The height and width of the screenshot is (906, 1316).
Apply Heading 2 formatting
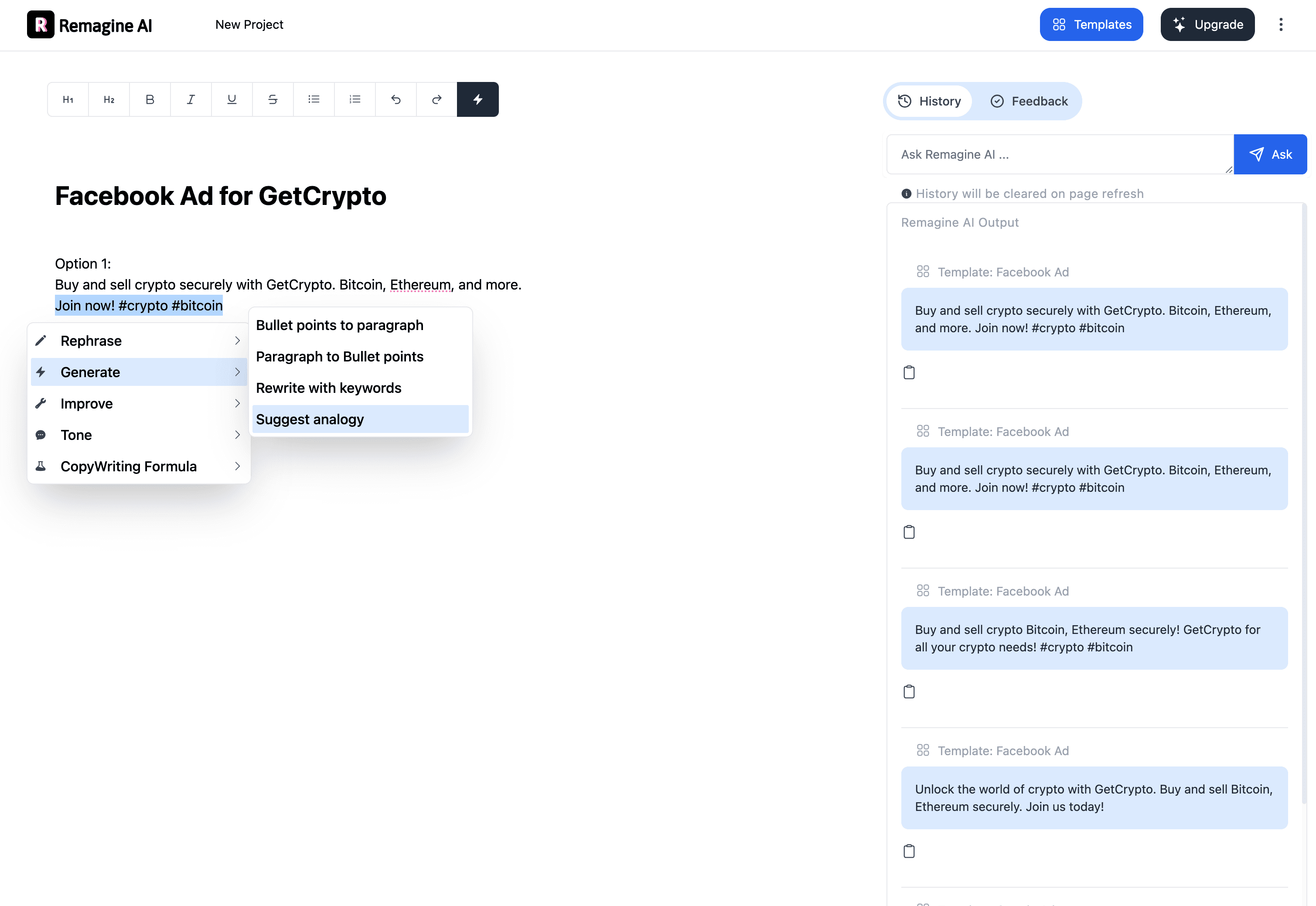[x=109, y=99]
